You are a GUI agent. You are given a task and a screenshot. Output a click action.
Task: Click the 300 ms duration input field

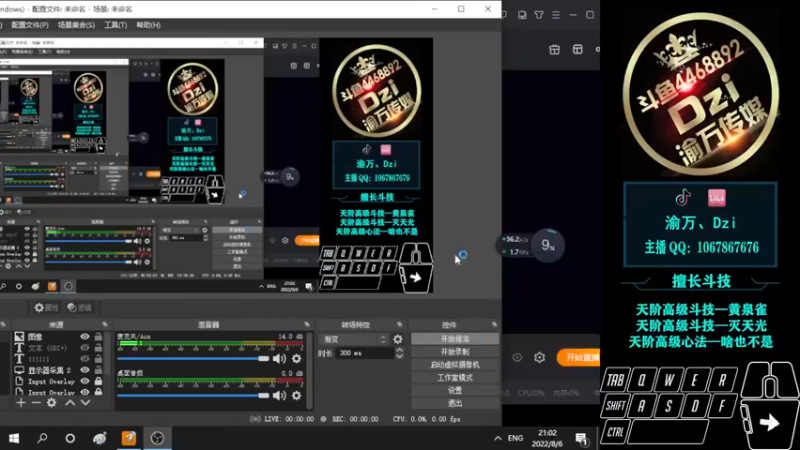365,353
